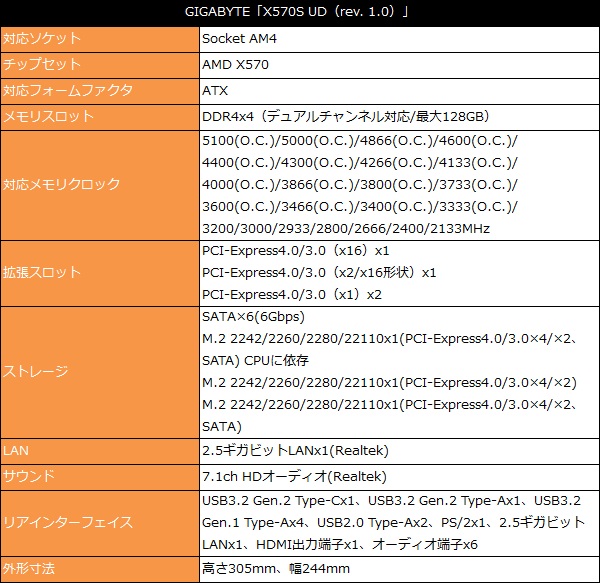Click the 'AMD X570' value
600x583 pixels.
[x=235, y=65]
